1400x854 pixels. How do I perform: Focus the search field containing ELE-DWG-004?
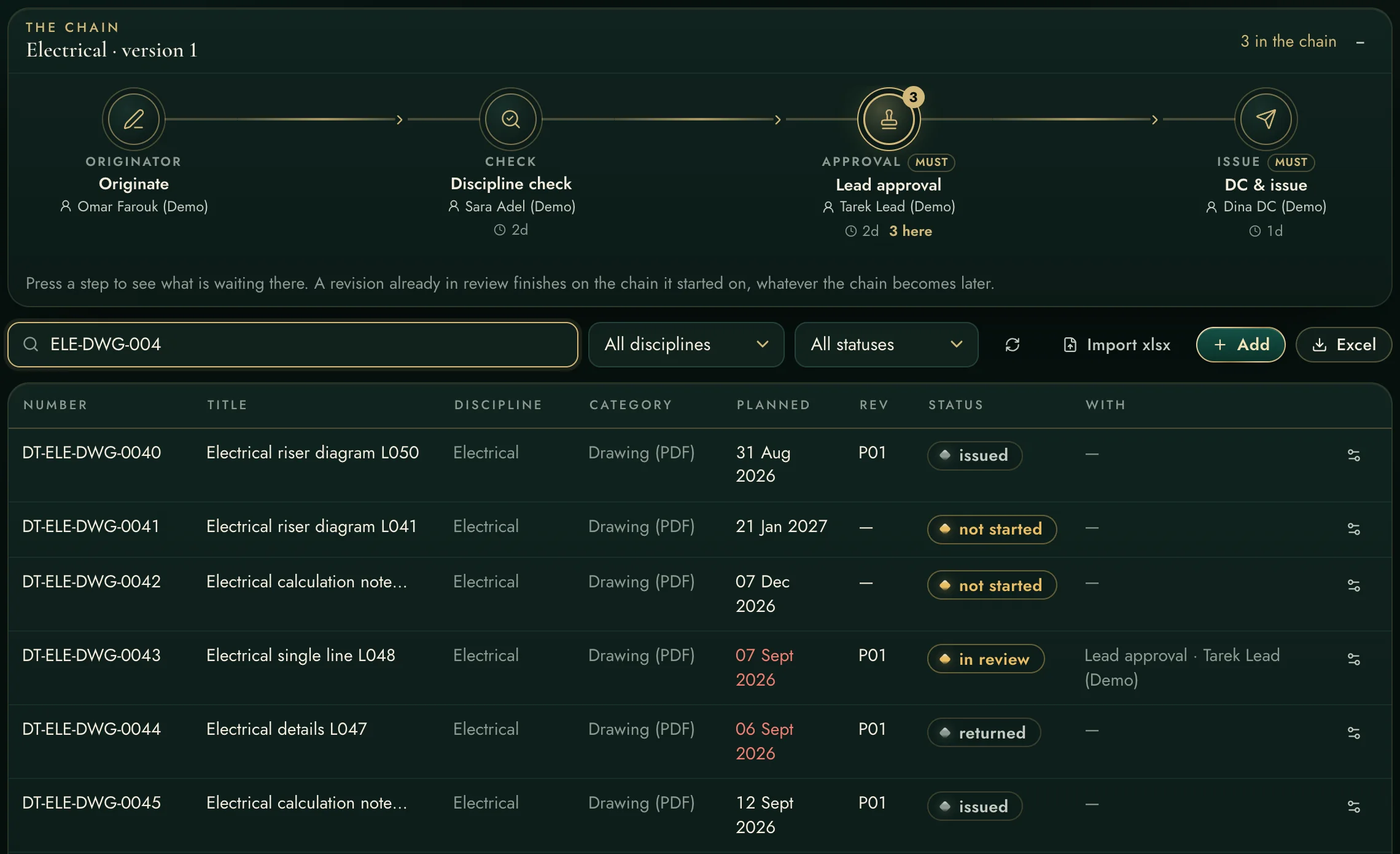coord(293,345)
